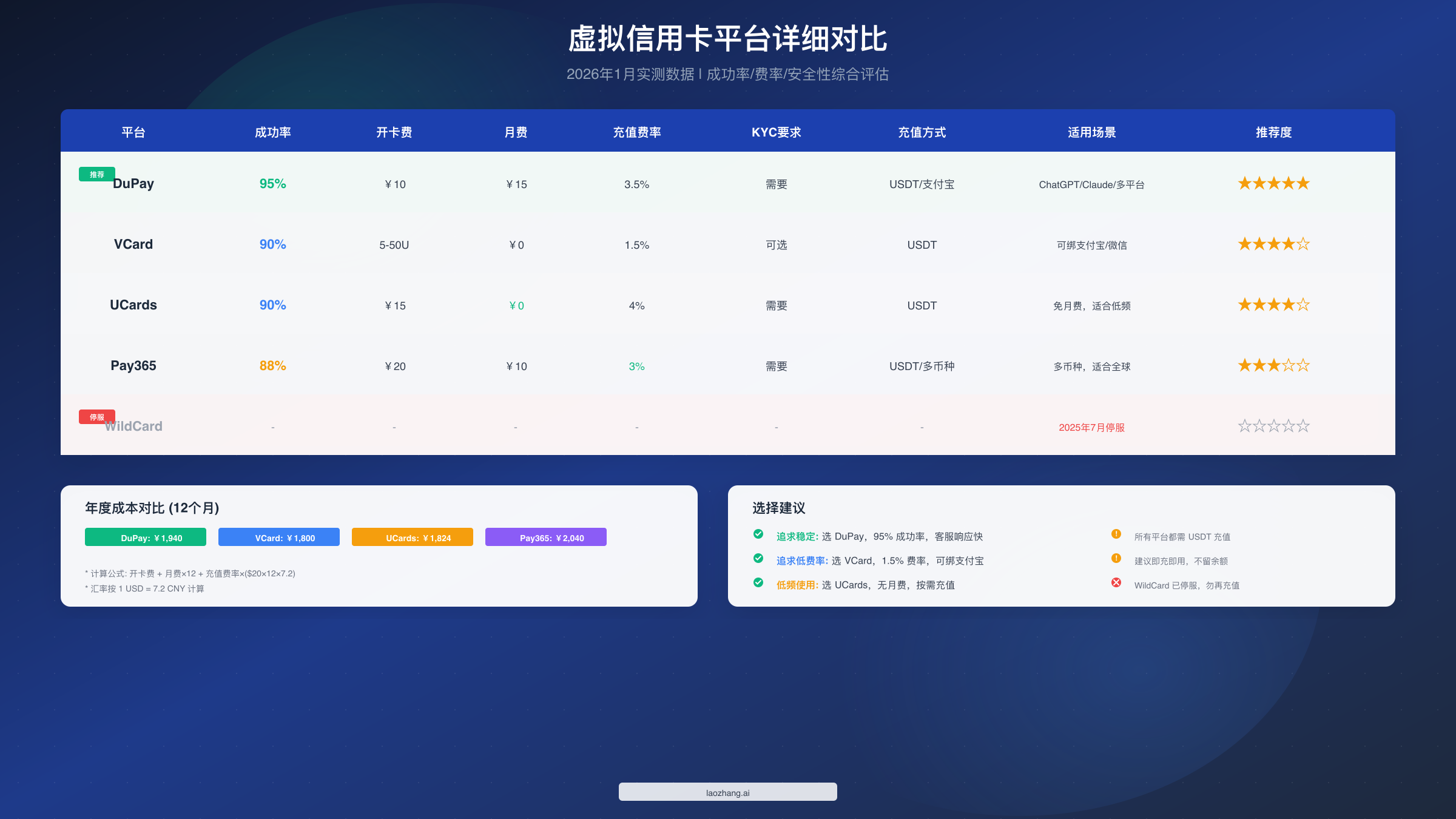This screenshot has width=1456, height=819.
Task: Click the VCard: ¥1,800 cost badge
Action: point(278,537)
